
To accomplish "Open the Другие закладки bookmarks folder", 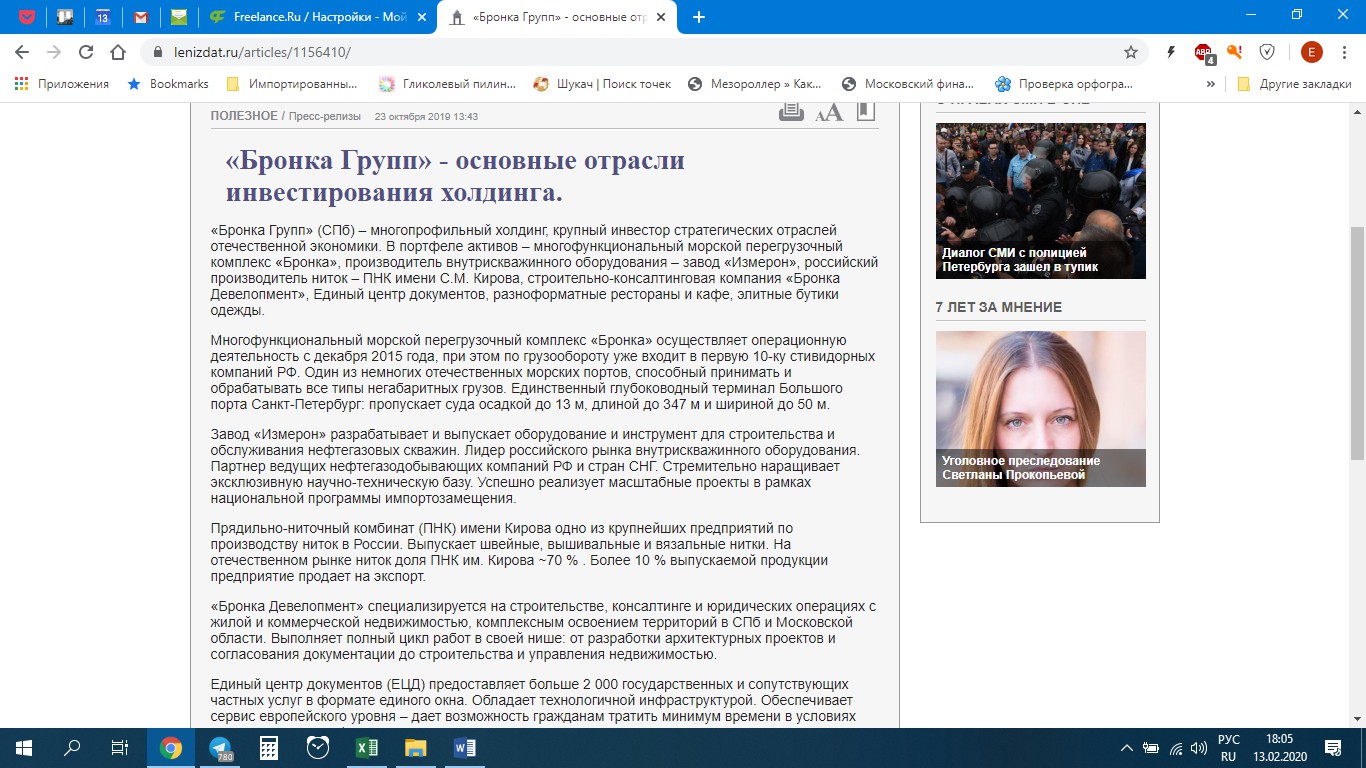I will coord(1294,84).
